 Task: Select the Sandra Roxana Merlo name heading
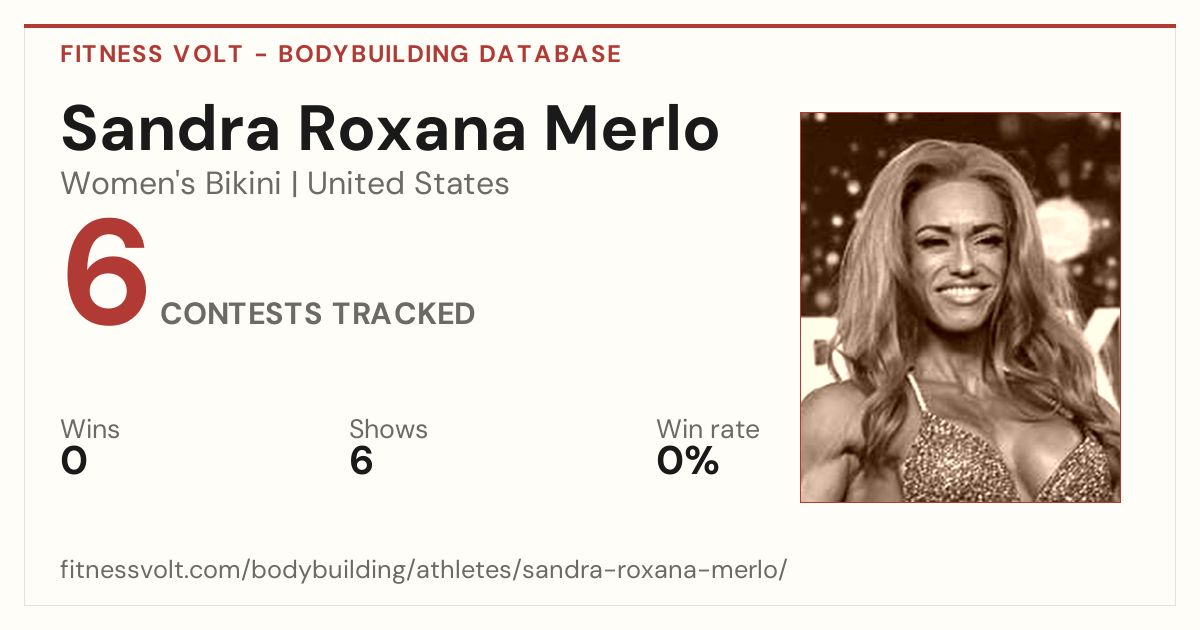(390, 129)
